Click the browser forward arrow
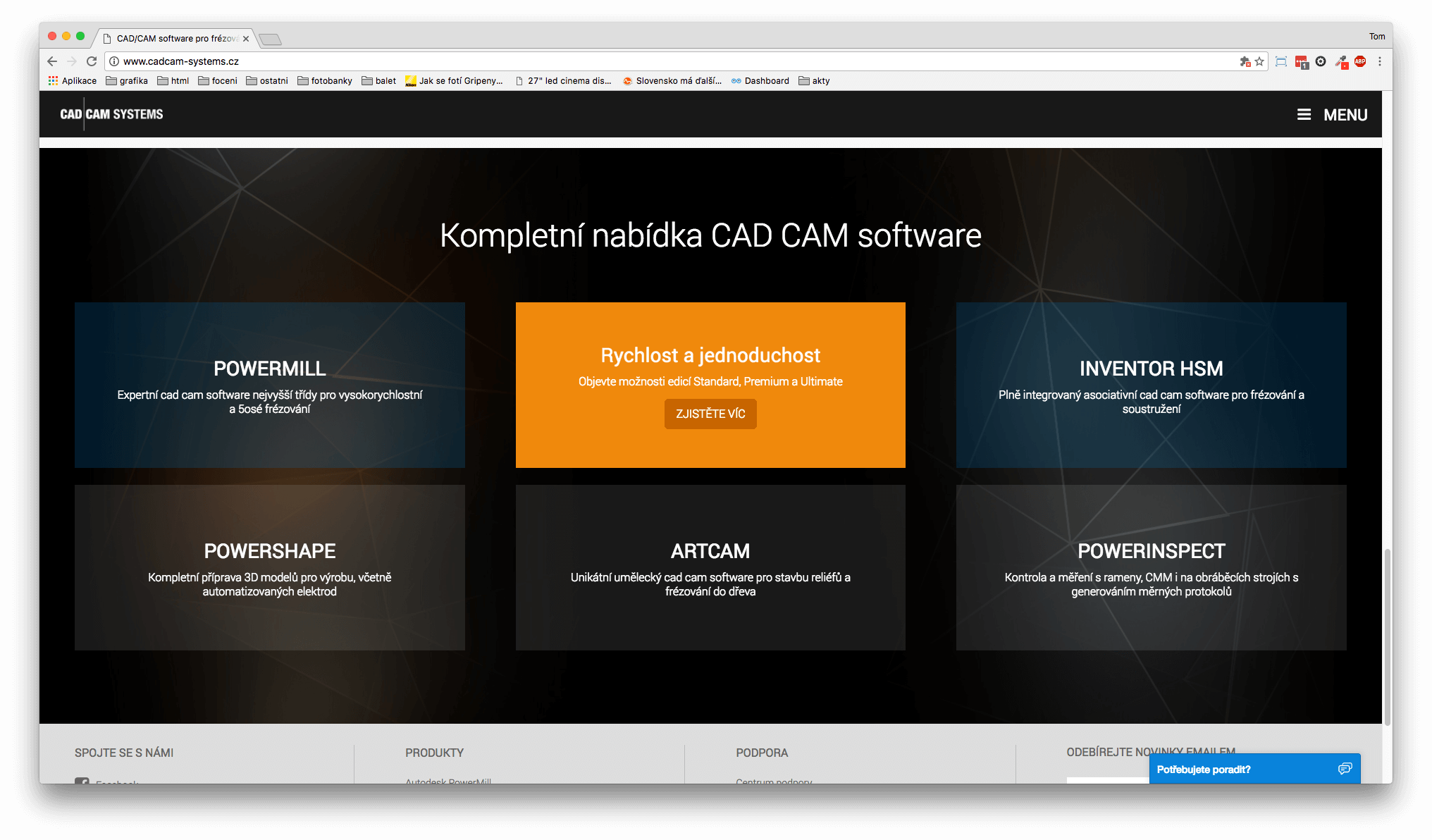This screenshot has width=1432, height=840. (72, 61)
